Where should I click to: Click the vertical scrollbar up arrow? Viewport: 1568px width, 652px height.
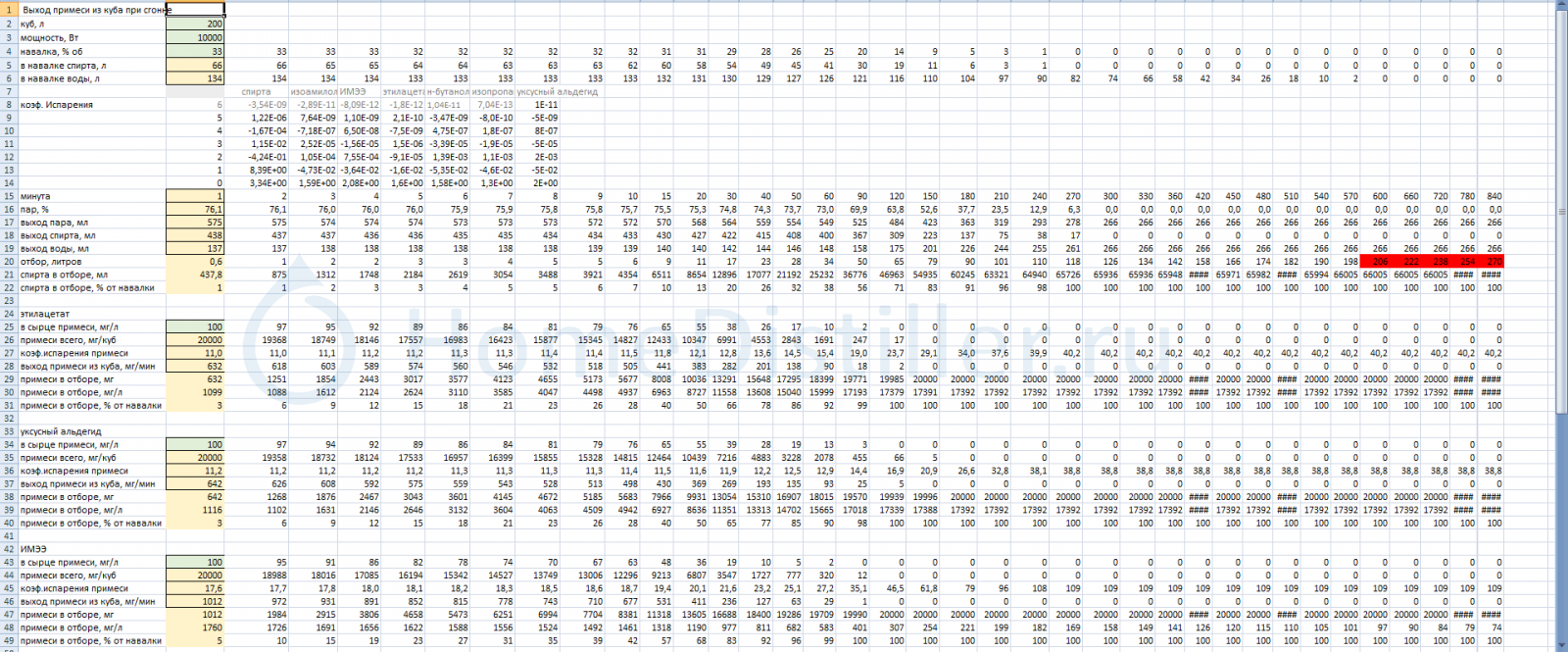coord(1561,6)
